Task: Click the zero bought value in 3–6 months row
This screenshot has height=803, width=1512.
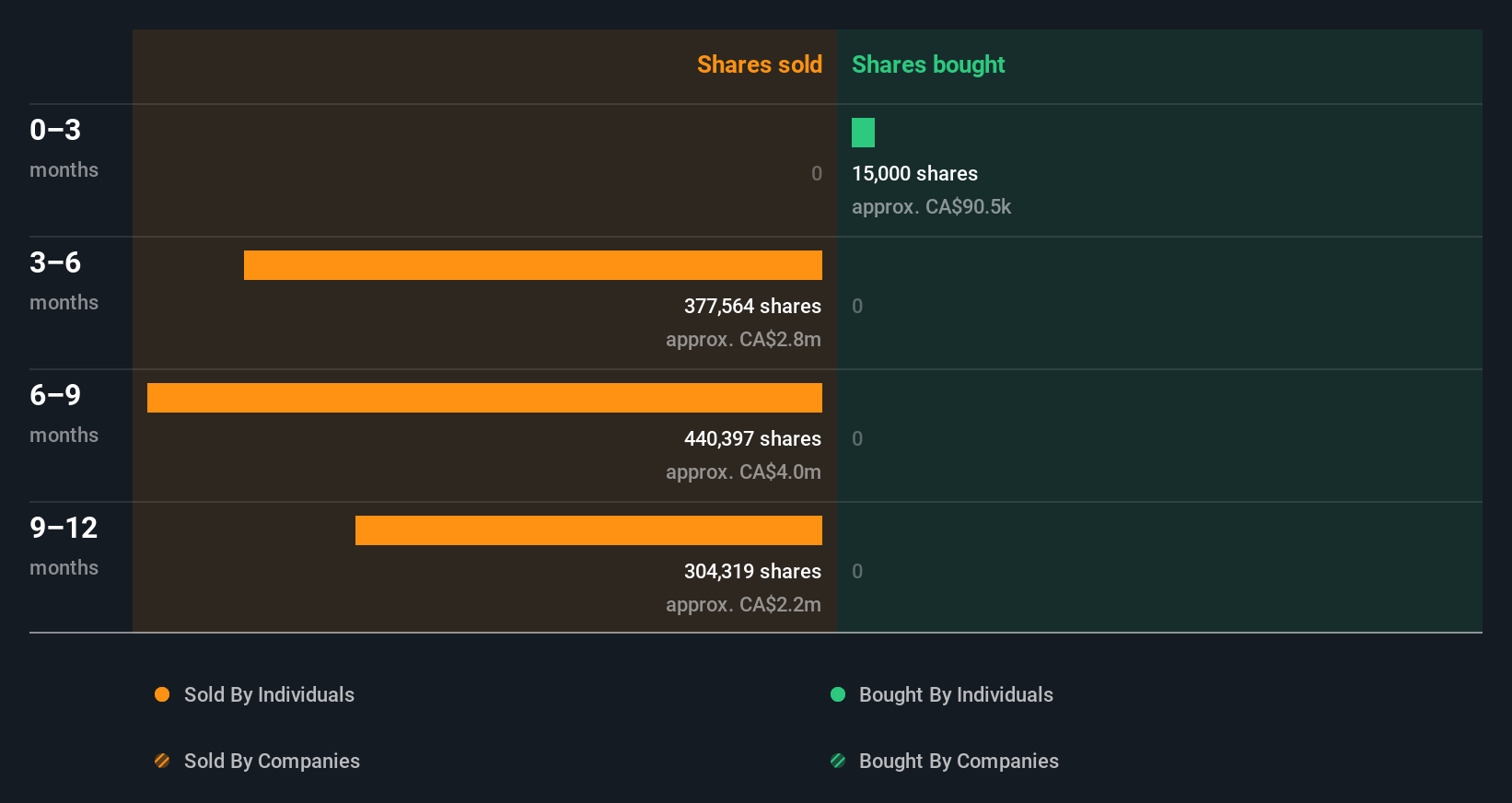Action: 857,307
